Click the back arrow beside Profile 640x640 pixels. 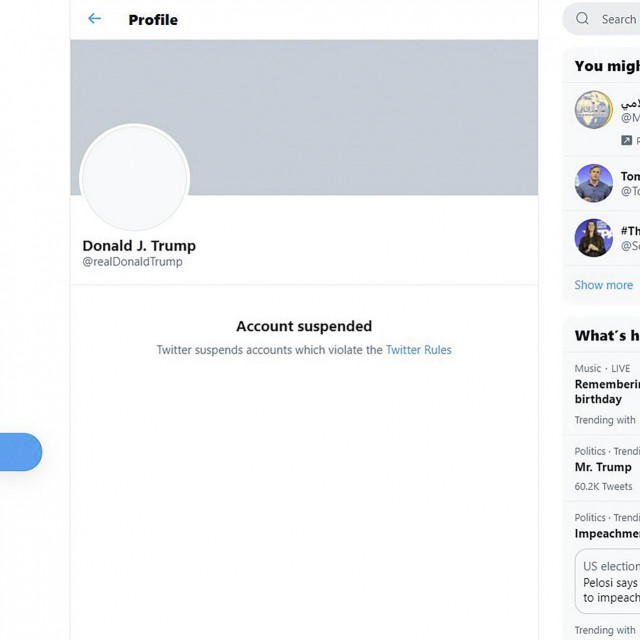pyautogui.click(x=94, y=19)
